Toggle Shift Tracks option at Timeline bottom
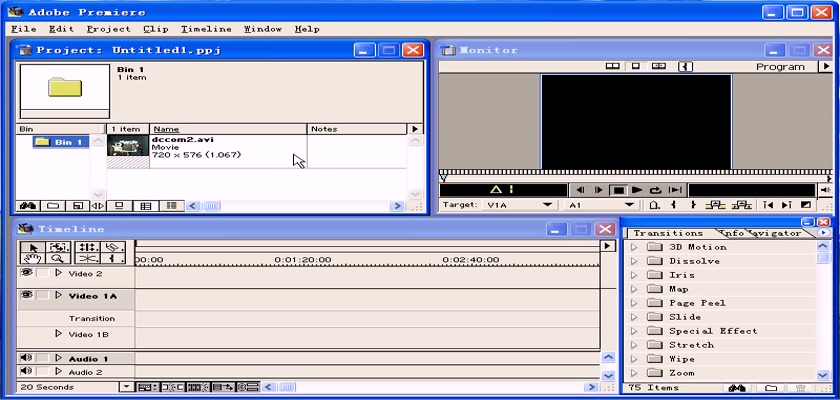Image resolution: width=840 pixels, height=400 pixels. pos(222,387)
